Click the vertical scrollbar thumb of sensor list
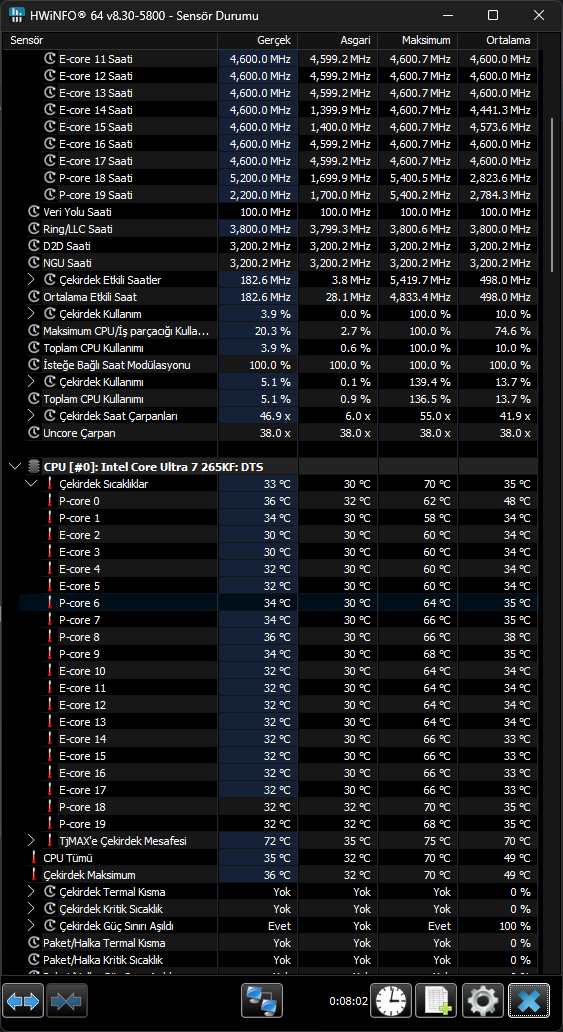 coord(553,195)
